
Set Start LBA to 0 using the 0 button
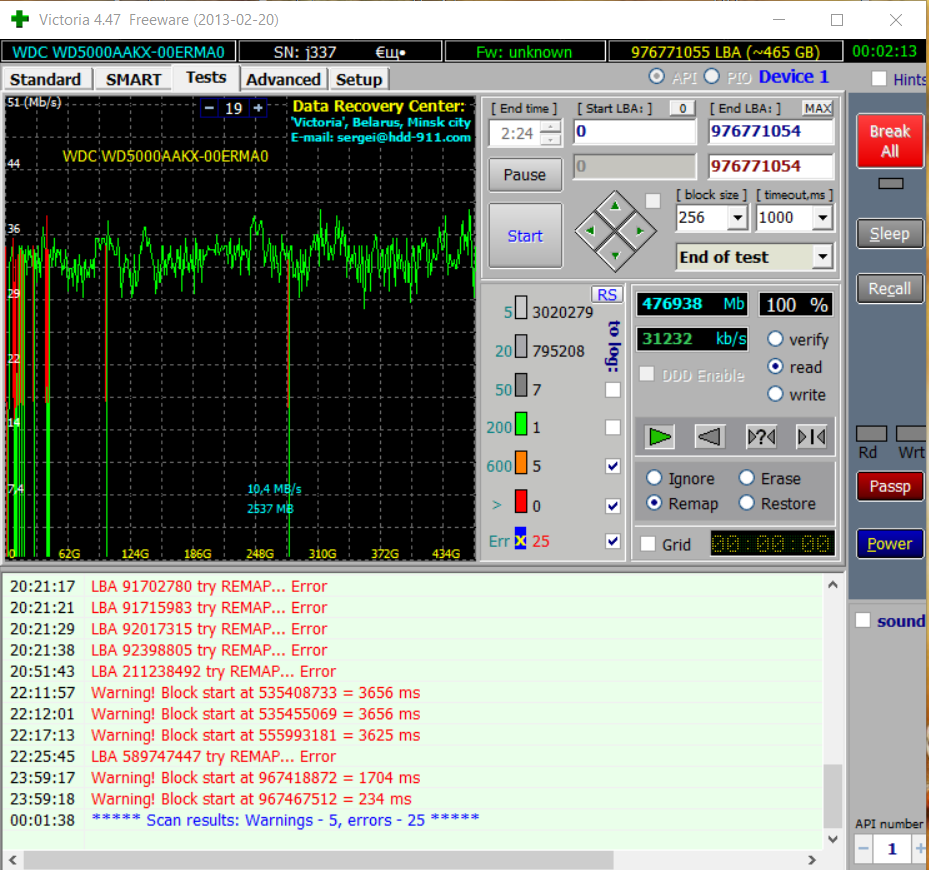(x=683, y=108)
